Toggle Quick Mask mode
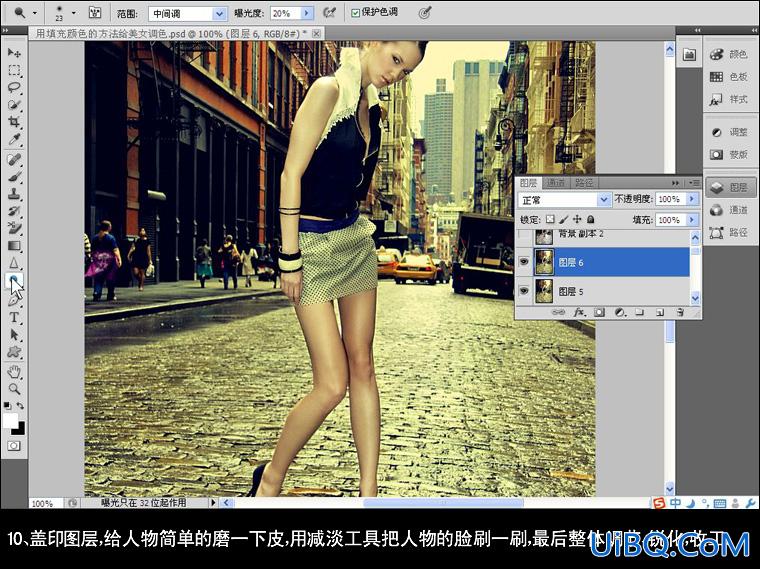Screen dimensions: 760x569 click(14, 445)
